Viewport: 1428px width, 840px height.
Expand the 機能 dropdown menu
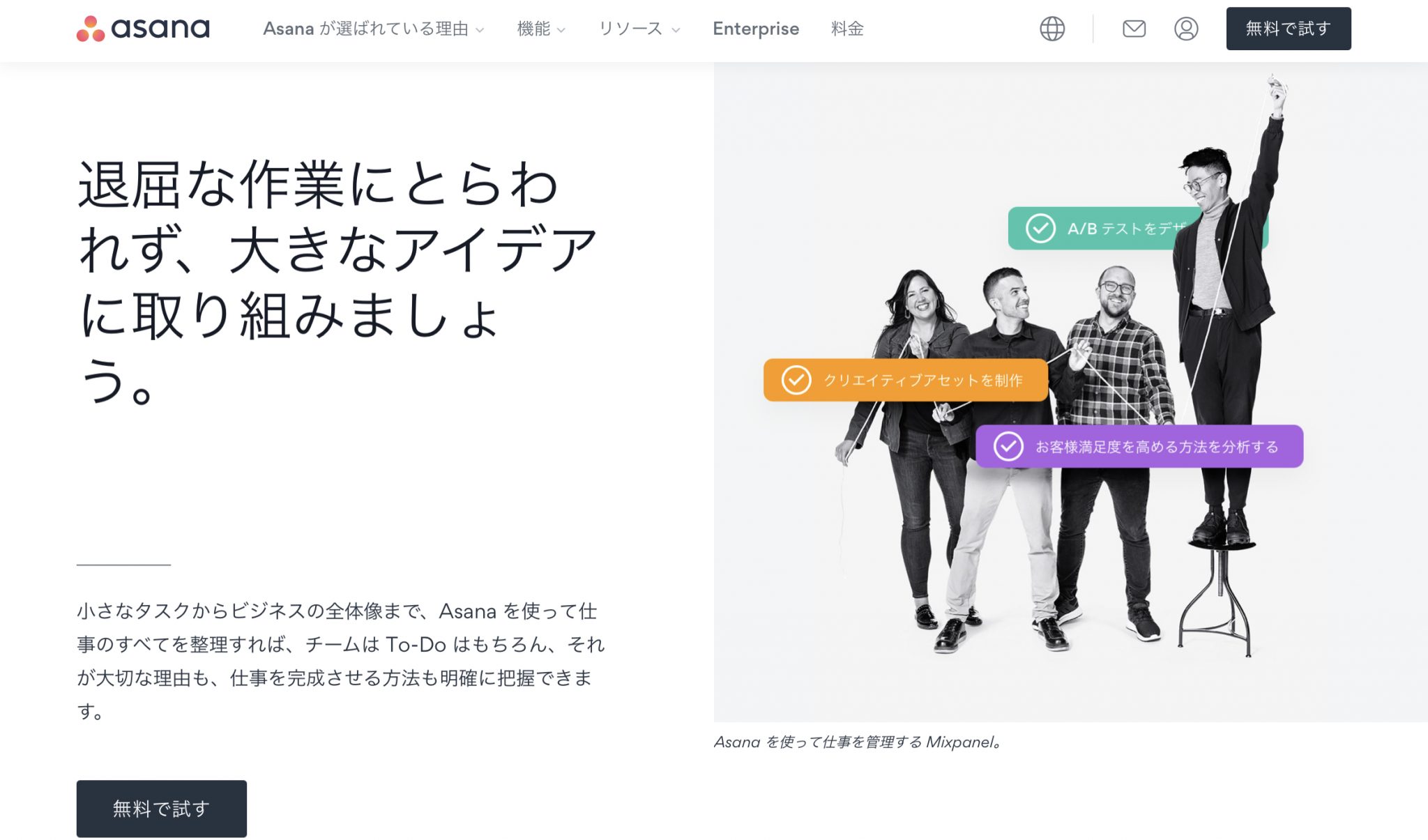[533, 29]
